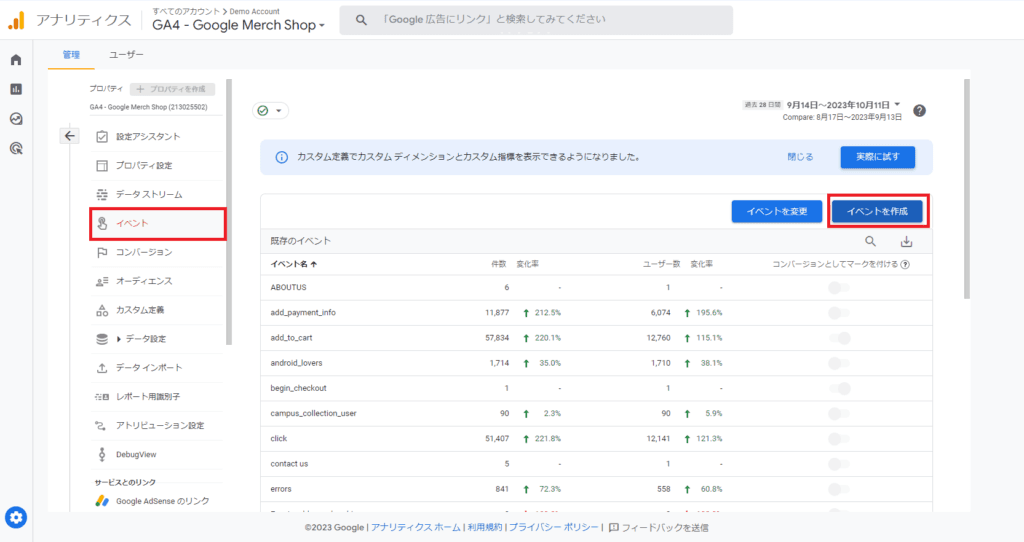Sort by event name column header

294,264
